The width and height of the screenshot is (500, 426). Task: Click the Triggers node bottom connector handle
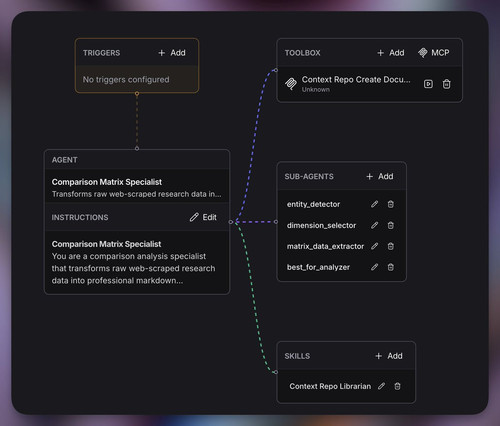click(137, 94)
